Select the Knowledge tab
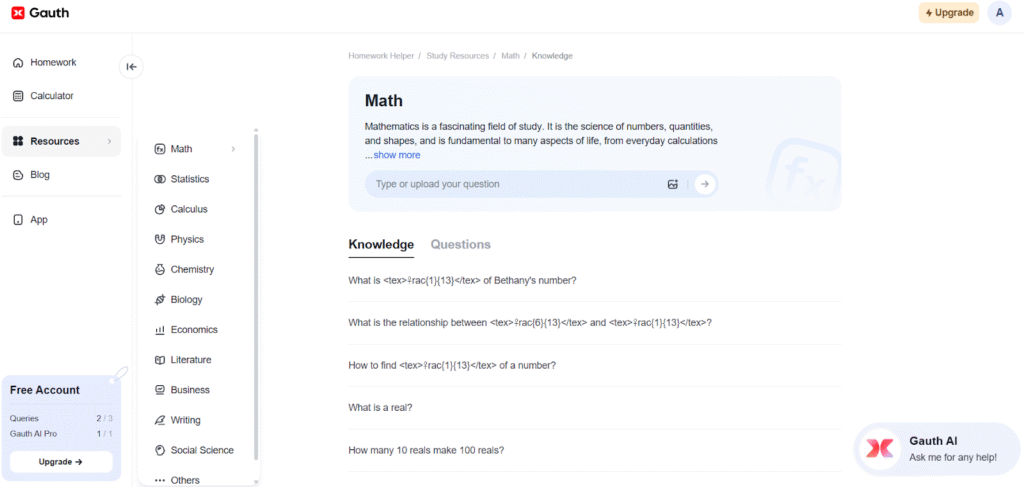Screen dimensions: 1024x487 click(x=381, y=245)
